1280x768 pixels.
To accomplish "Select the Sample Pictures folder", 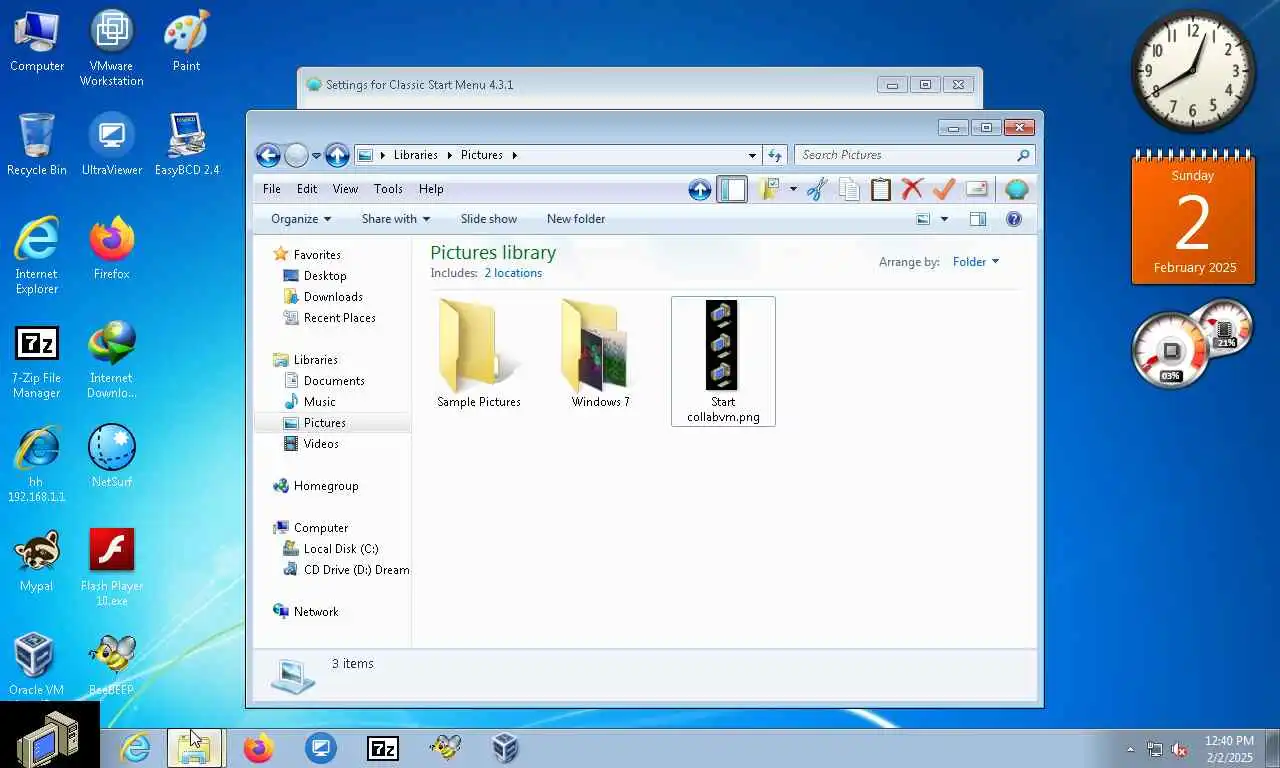I will [x=479, y=354].
